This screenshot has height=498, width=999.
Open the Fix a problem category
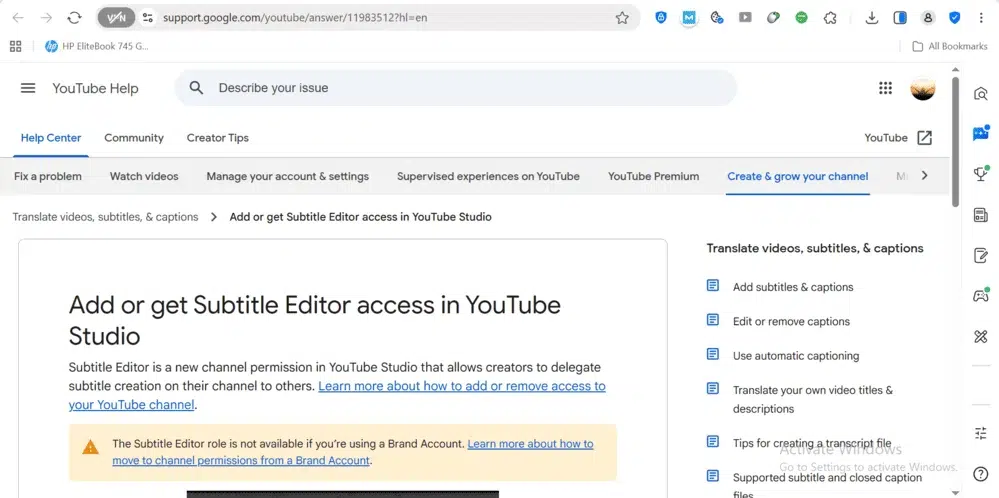[48, 176]
